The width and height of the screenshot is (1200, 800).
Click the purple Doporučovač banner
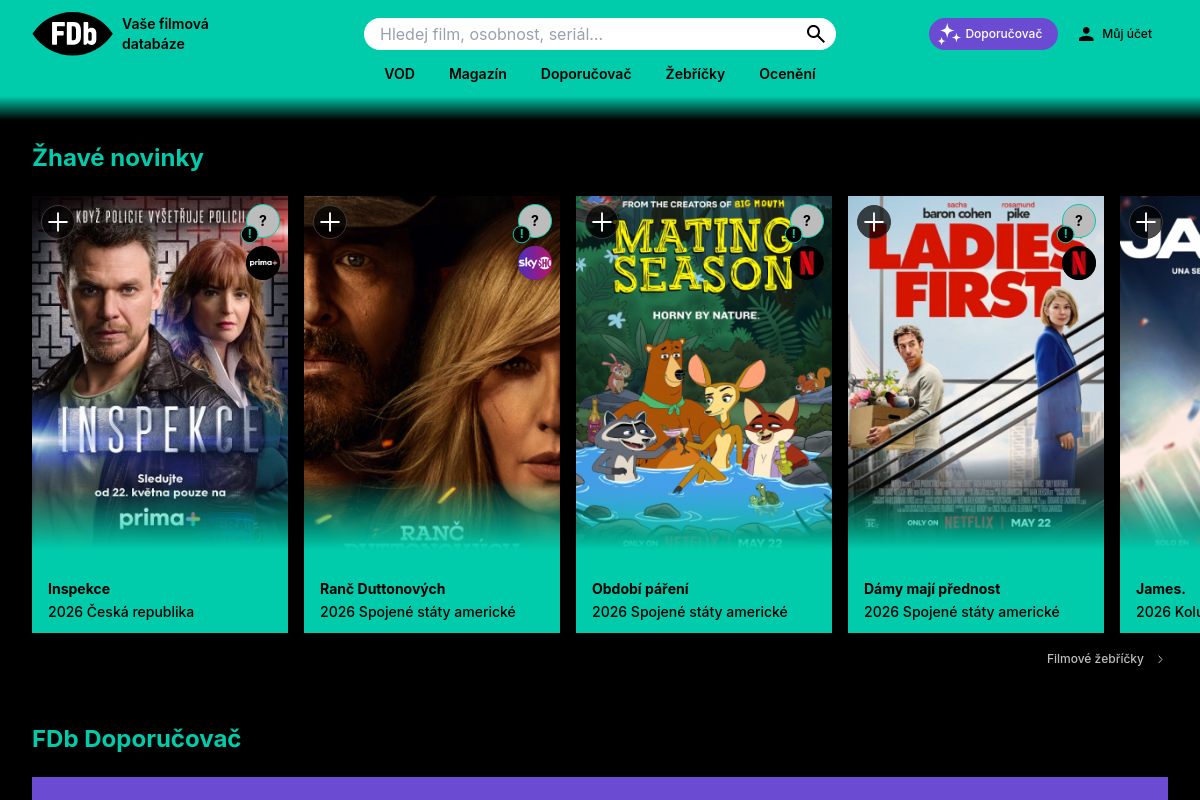pyautogui.click(x=600, y=788)
